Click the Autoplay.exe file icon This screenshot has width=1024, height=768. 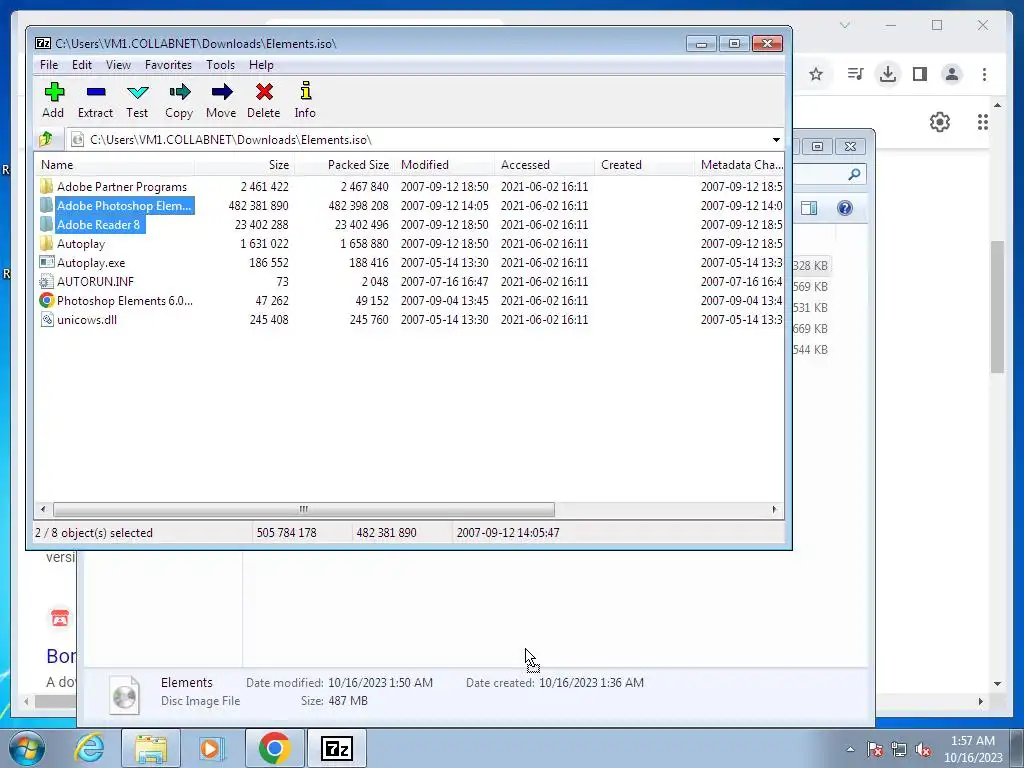(46, 263)
